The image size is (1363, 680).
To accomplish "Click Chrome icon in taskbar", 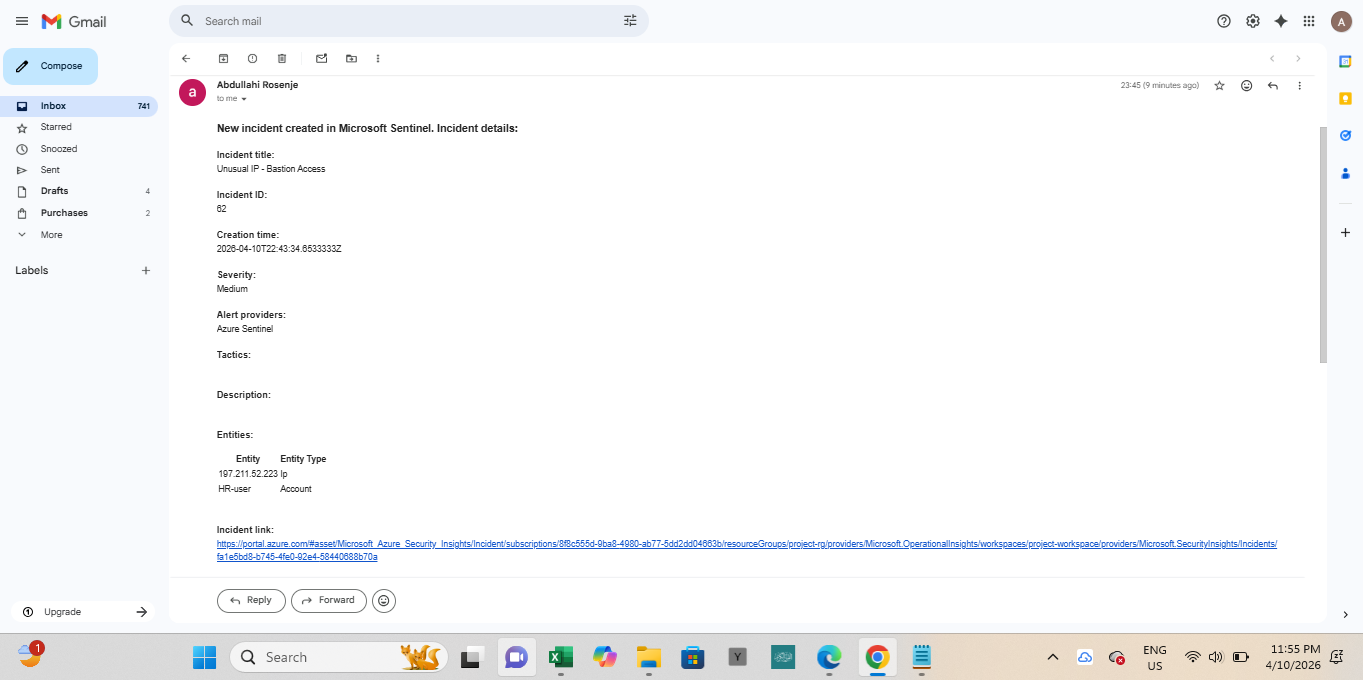I will point(877,657).
